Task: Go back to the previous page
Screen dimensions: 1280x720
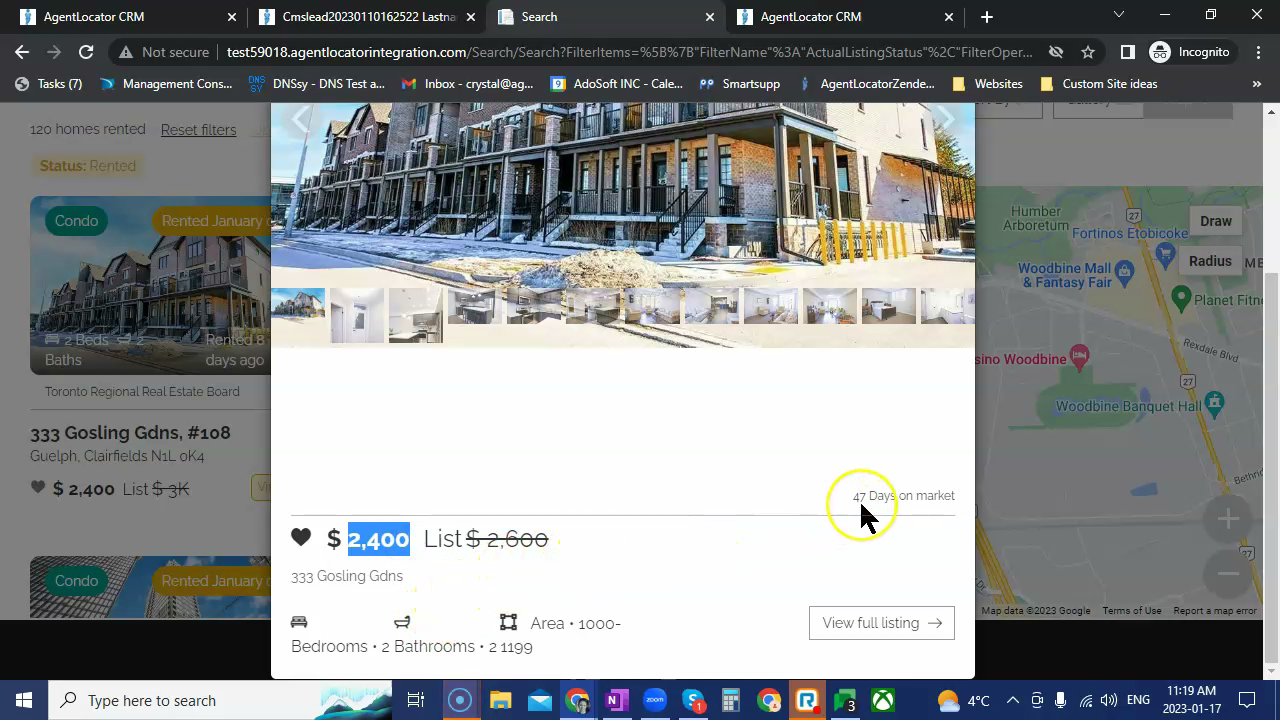Action: pyautogui.click(x=22, y=52)
